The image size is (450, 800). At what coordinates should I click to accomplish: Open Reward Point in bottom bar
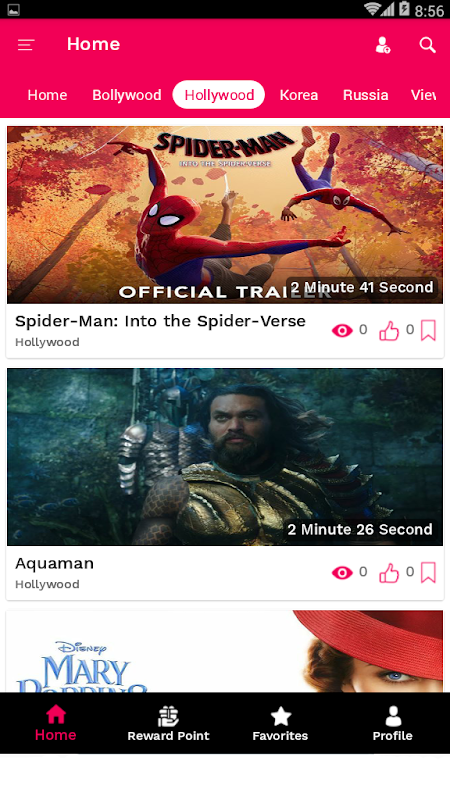(x=168, y=724)
